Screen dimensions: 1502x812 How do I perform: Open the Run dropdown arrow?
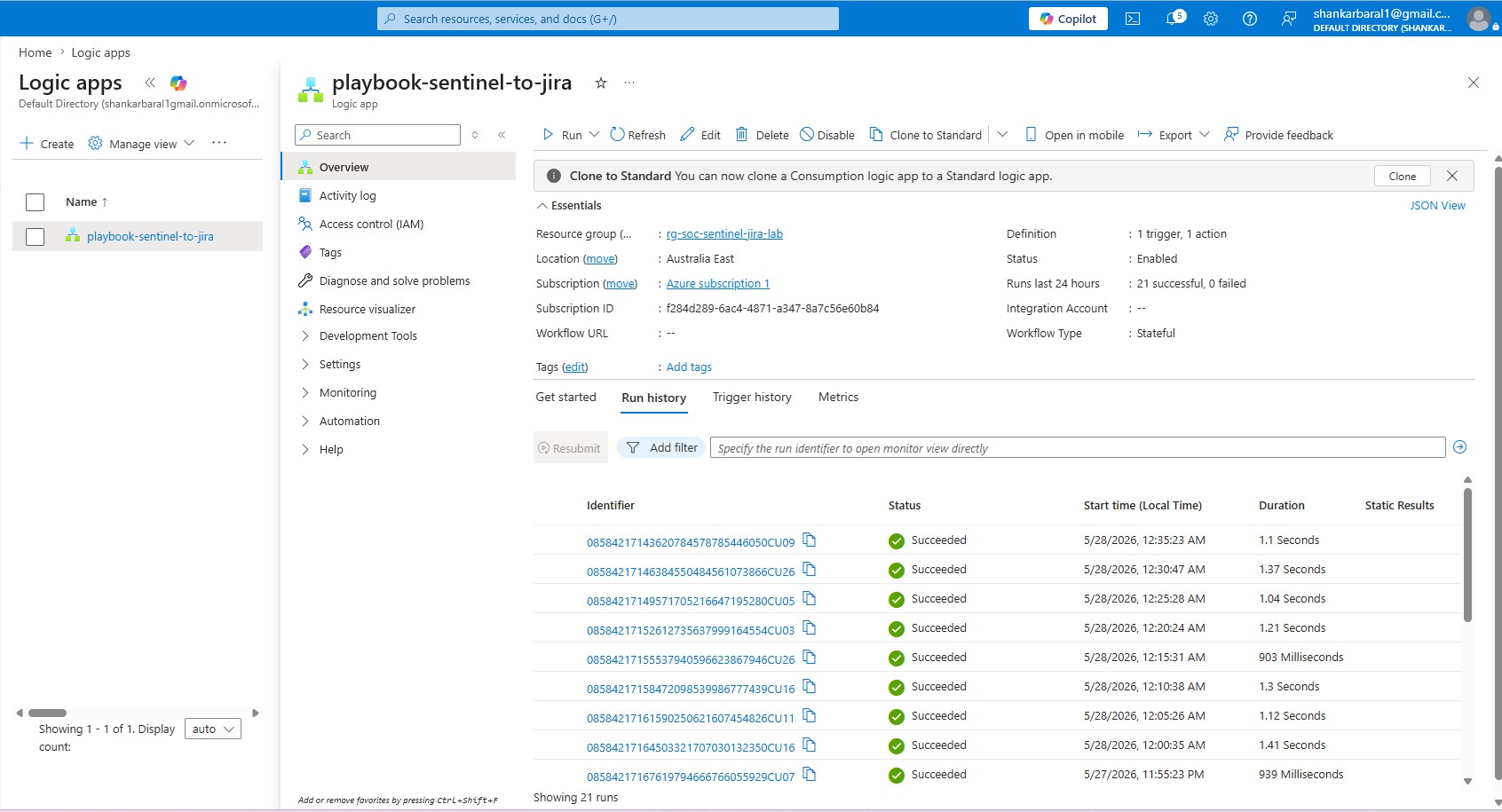[x=595, y=135]
